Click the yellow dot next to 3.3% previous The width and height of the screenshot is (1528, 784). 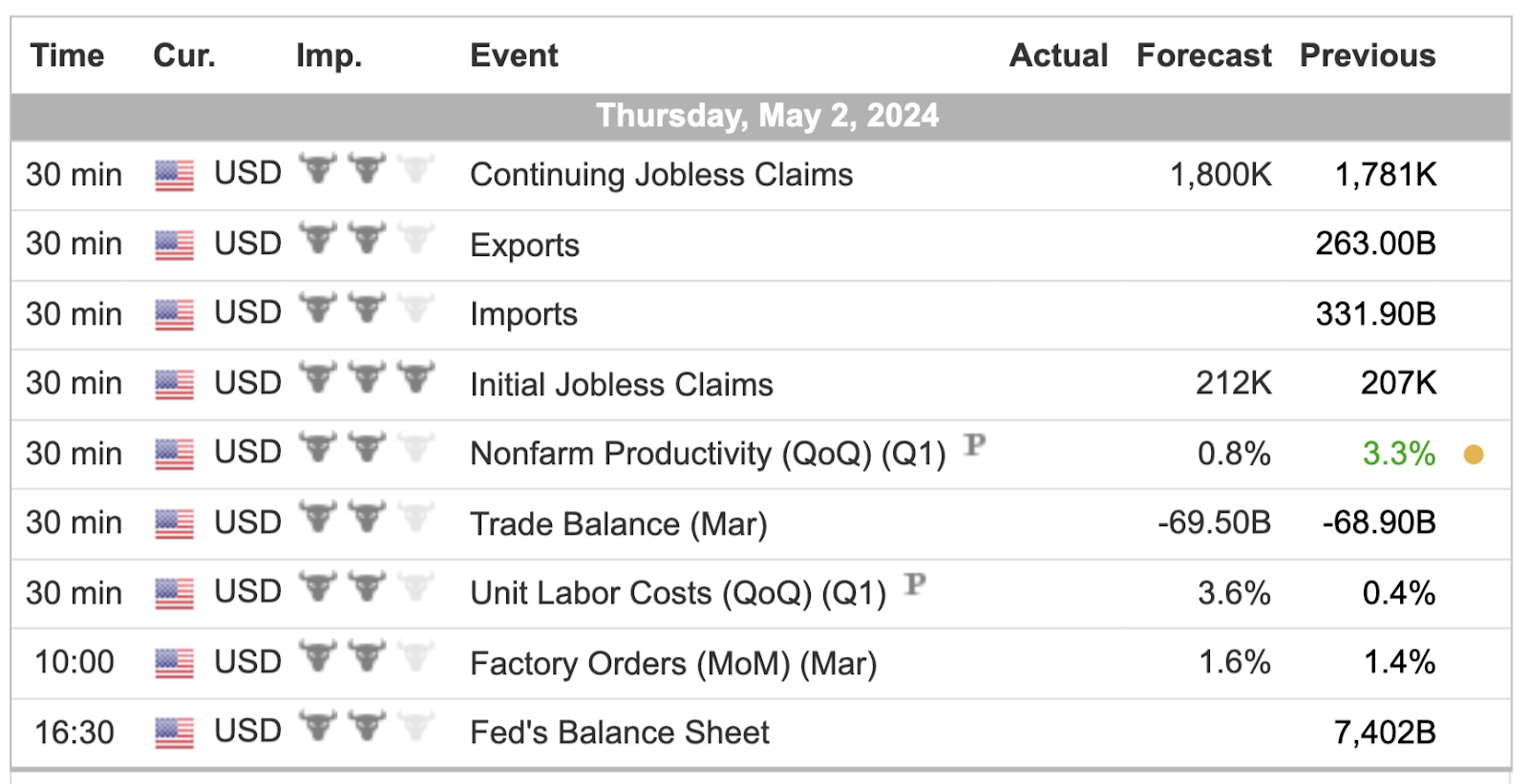(1474, 455)
